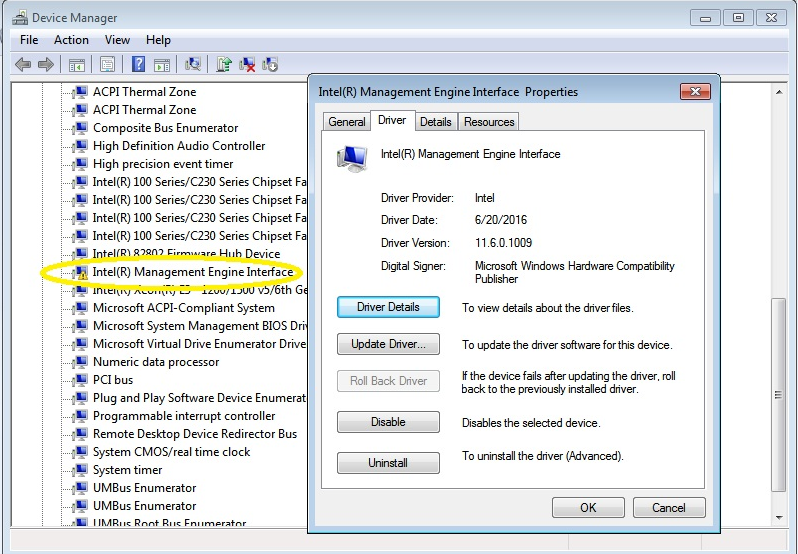Select High precision event timer in tree

(163, 164)
